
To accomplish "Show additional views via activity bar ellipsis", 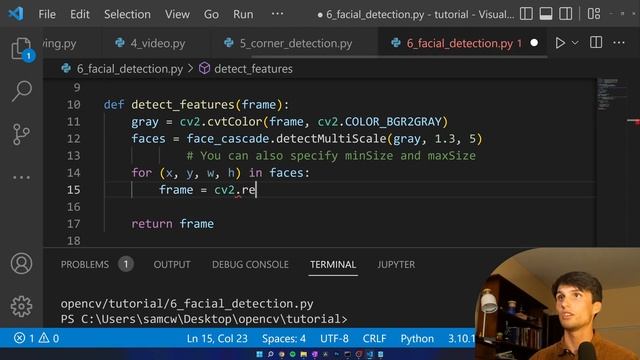I will click(x=21, y=178).
